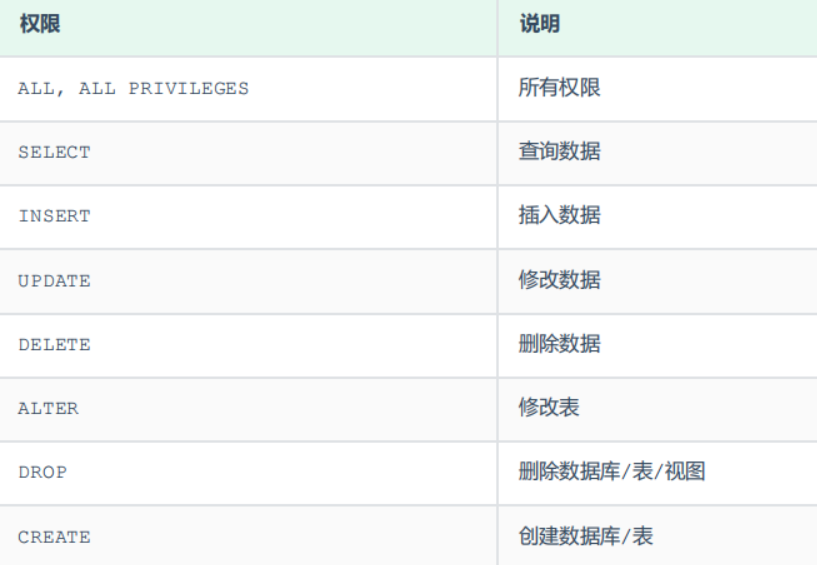
Task: Click the 删除数据 description text
Action: [559, 344]
